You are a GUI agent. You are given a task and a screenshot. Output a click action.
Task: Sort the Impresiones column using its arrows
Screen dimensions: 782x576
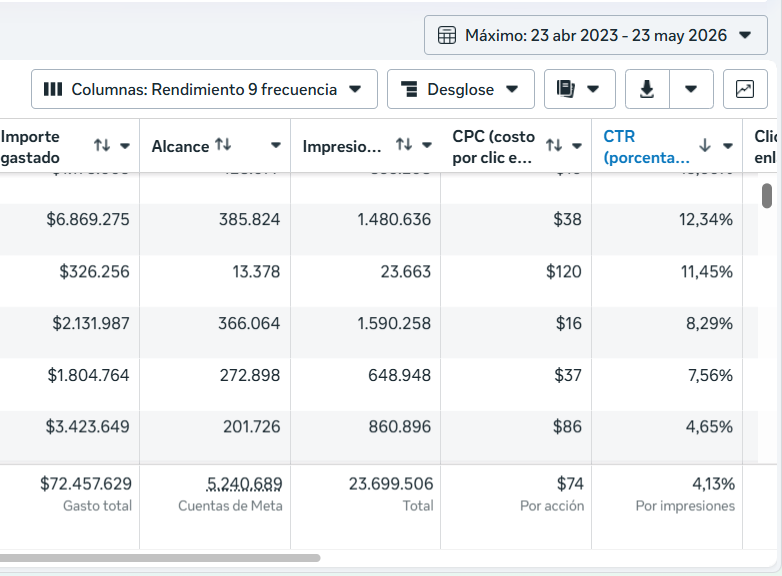coord(403,145)
